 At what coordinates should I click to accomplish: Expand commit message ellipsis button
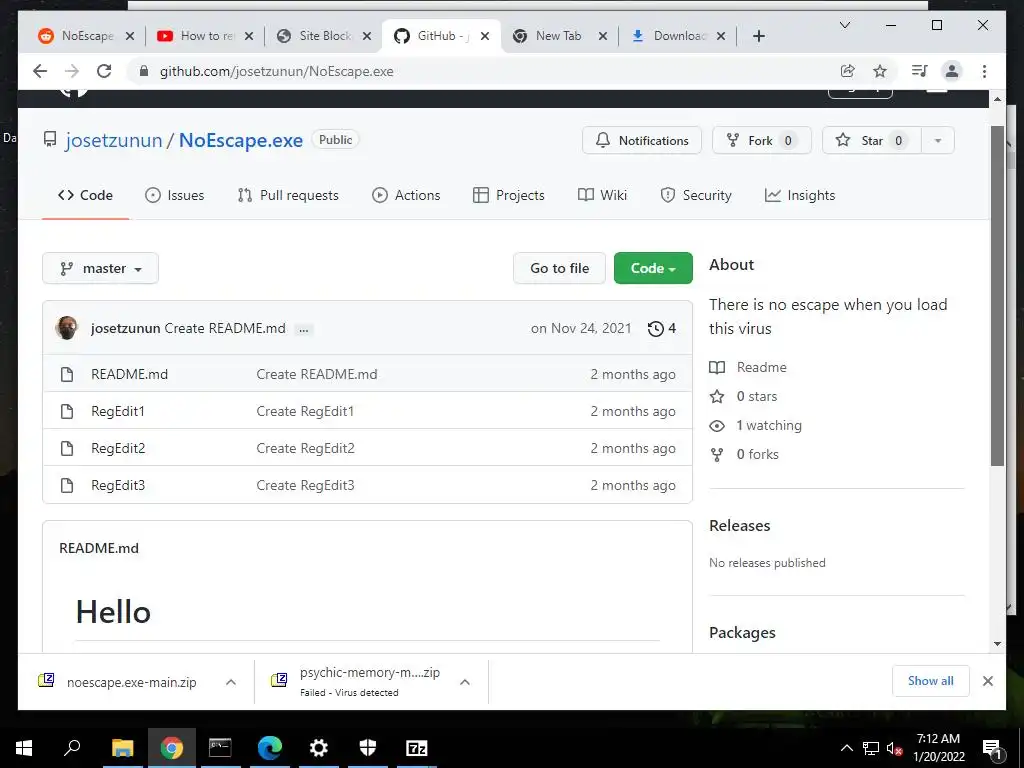tap(304, 330)
